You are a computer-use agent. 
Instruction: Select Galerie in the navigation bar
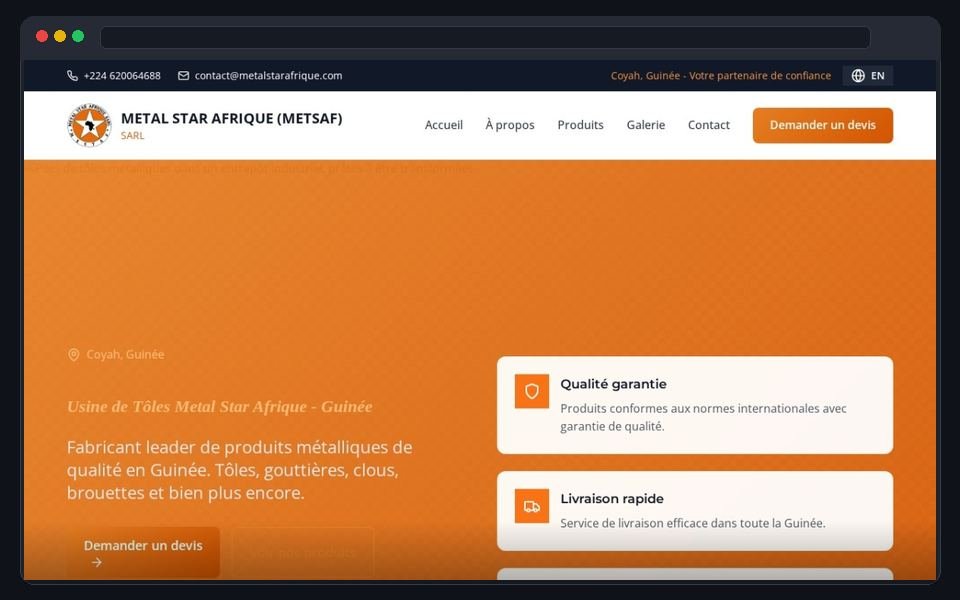pos(646,125)
